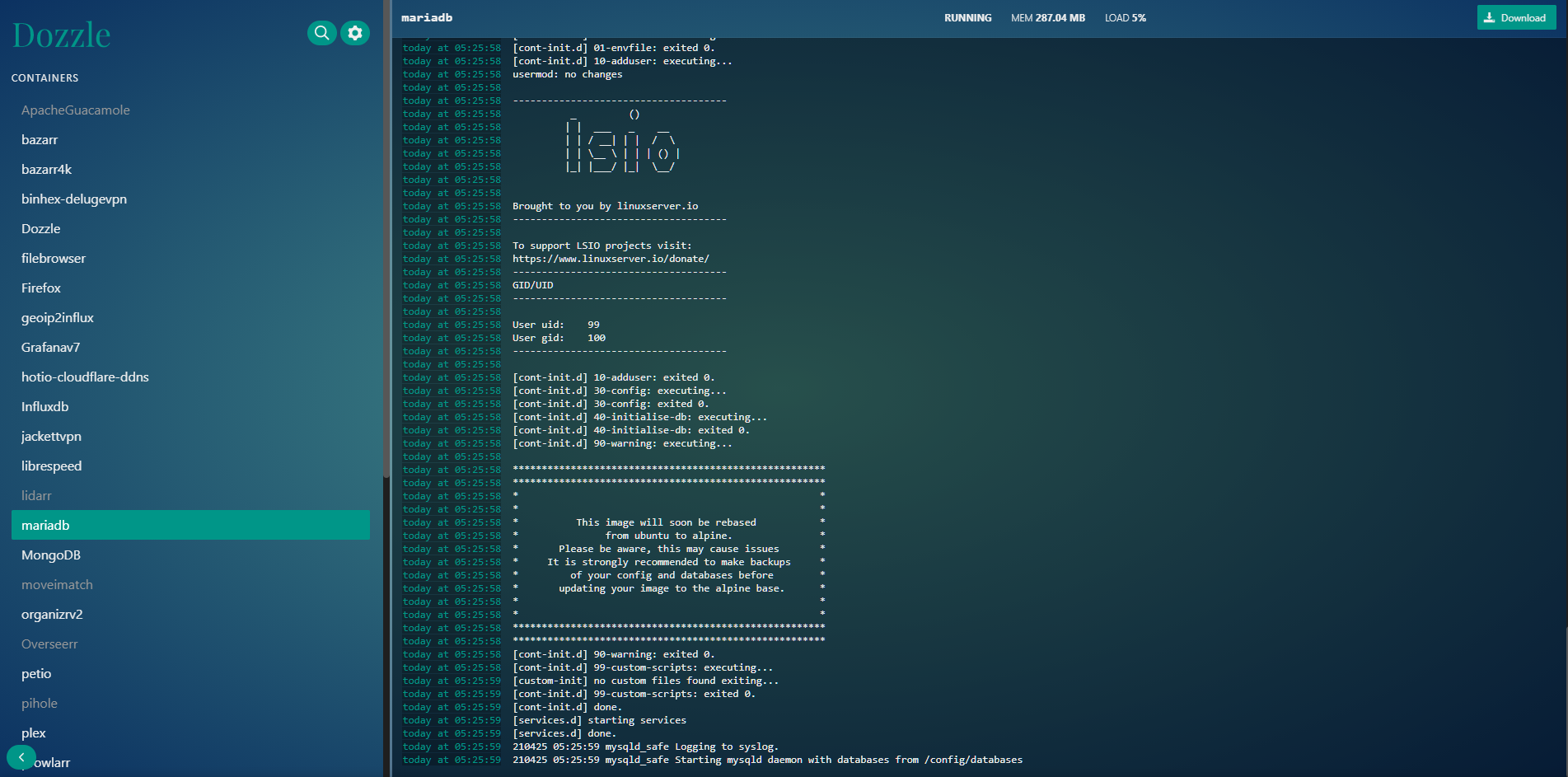
Task: Open the Dozzle logo home link
Action: (x=62, y=35)
